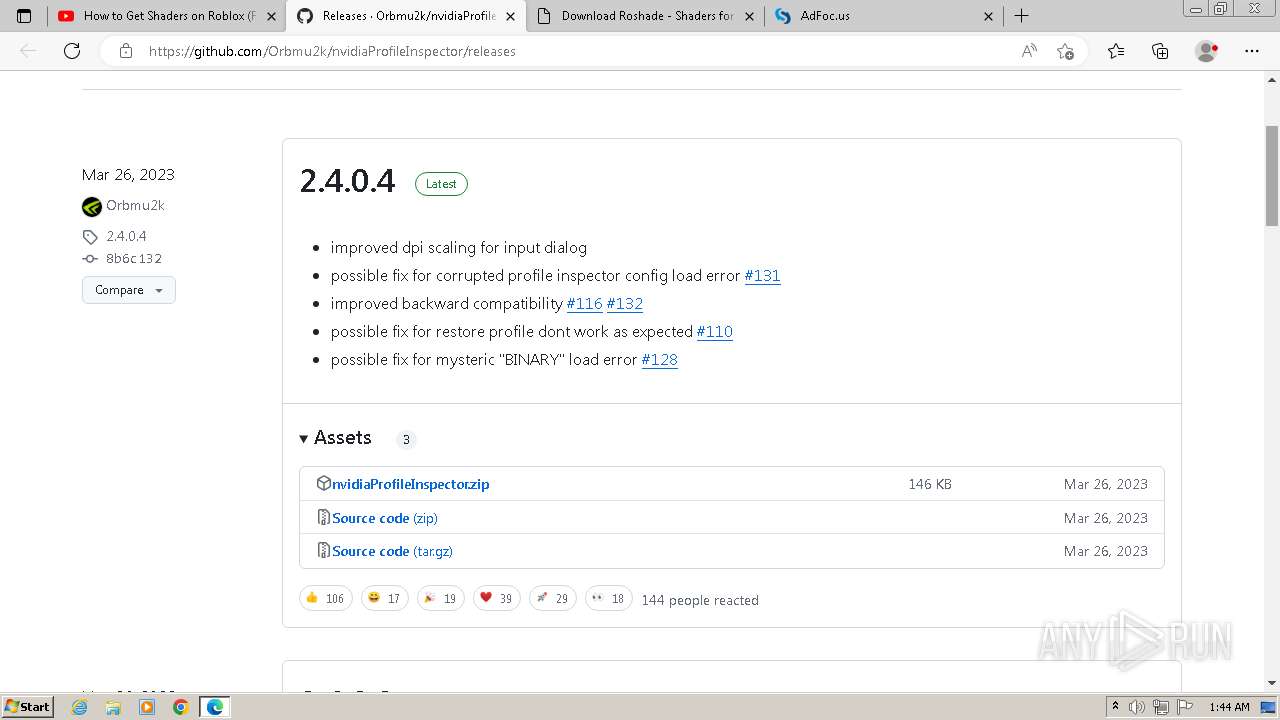
Task: Open the Favorites list icon
Action: tap(1116, 51)
